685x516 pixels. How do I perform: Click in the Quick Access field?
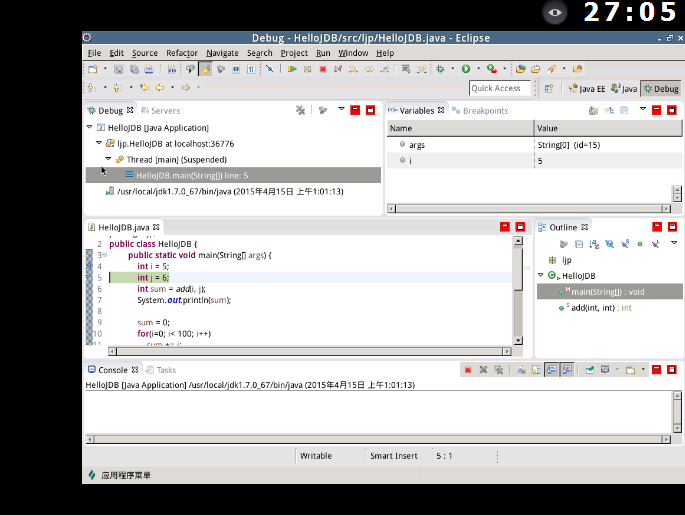(x=500, y=89)
